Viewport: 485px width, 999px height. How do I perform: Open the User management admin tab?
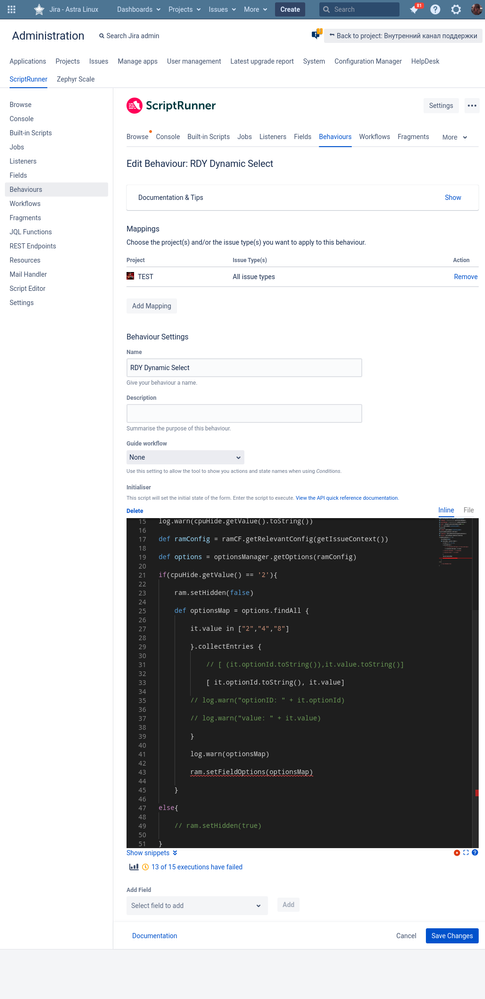pyautogui.click(x=194, y=61)
